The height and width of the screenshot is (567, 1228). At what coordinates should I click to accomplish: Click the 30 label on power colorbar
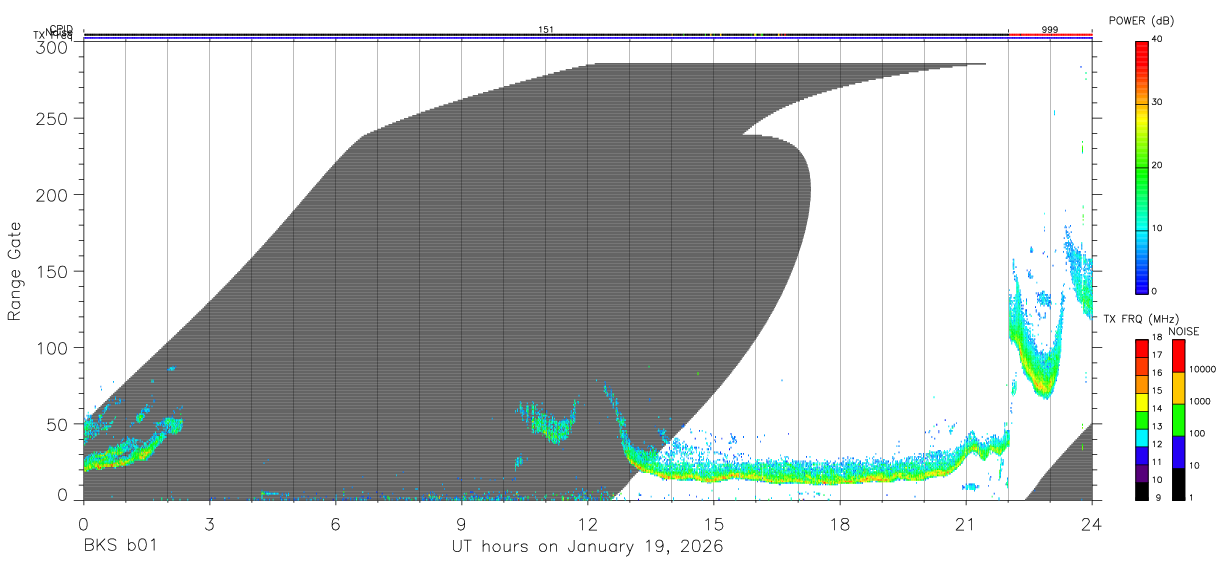tap(1158, 102)
